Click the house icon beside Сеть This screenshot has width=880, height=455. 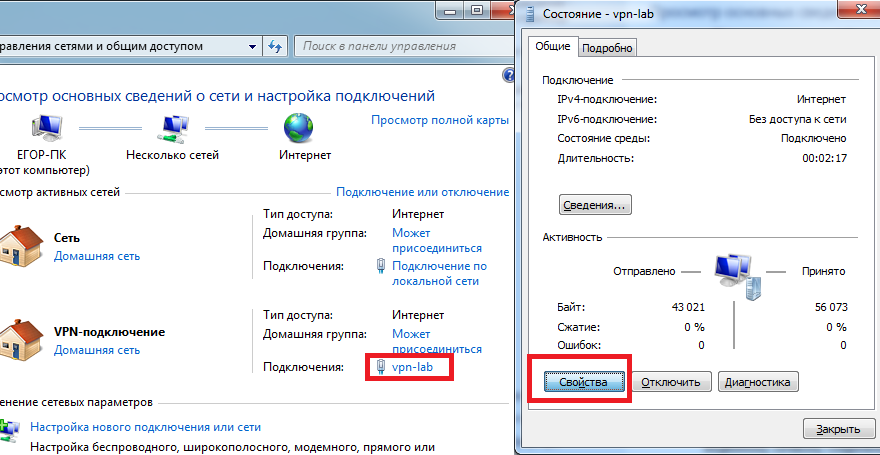(22, 246)
